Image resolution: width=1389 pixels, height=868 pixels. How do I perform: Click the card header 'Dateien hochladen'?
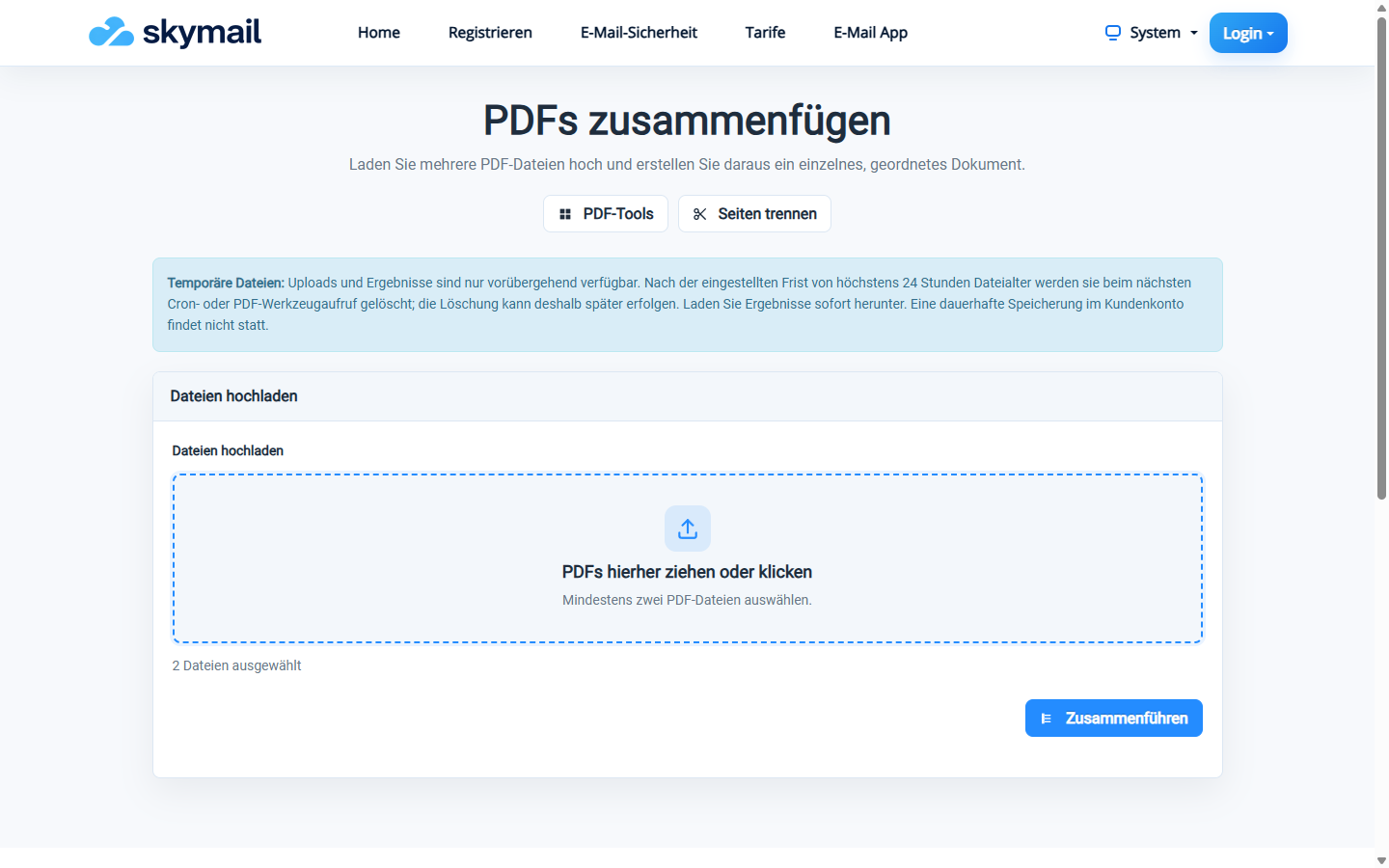[x=233, y=396]
